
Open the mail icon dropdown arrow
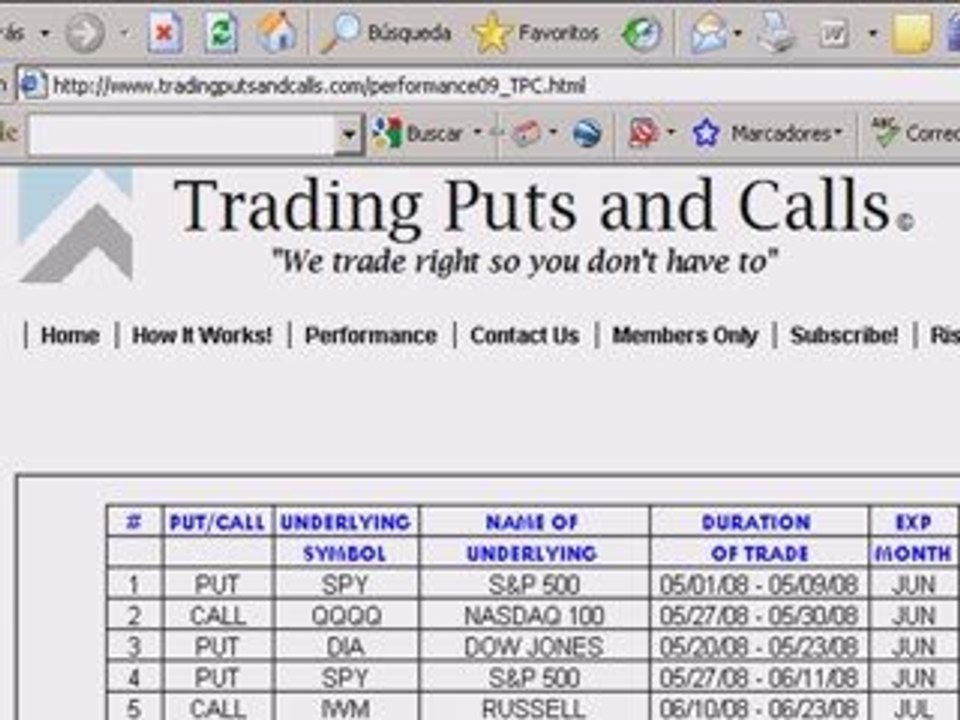tap(738, 32)
